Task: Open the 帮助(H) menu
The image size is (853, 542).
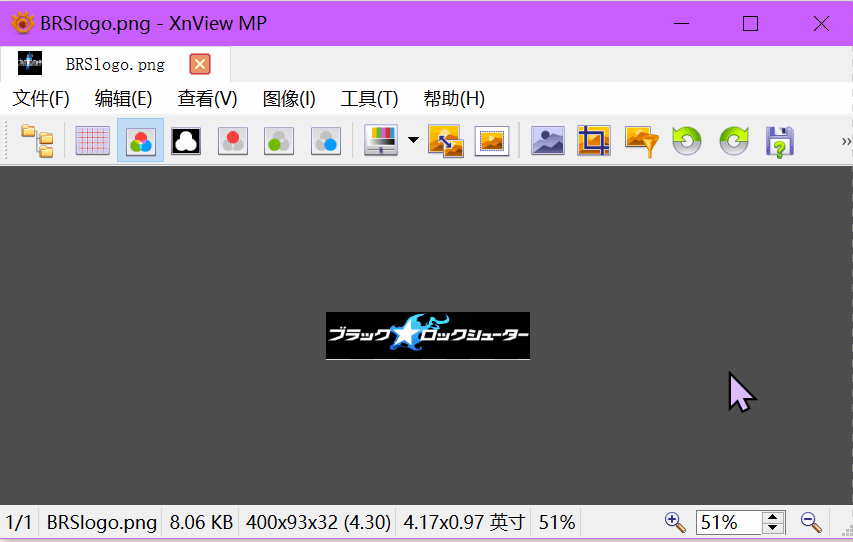Action: (454, 98)
